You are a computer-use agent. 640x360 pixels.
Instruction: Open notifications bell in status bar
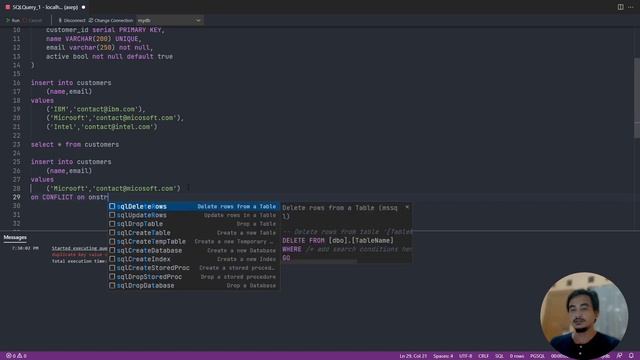(631, 356)
